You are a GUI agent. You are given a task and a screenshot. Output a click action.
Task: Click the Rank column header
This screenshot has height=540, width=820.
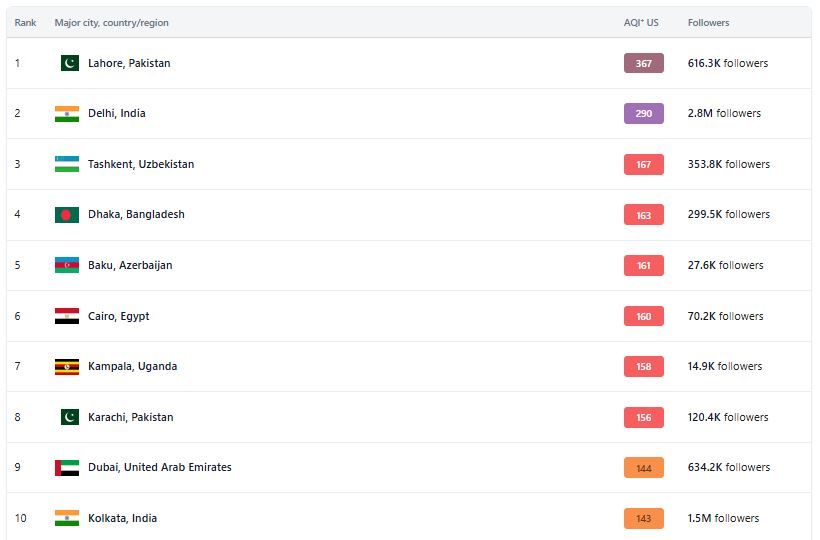[x=25, y=23]
